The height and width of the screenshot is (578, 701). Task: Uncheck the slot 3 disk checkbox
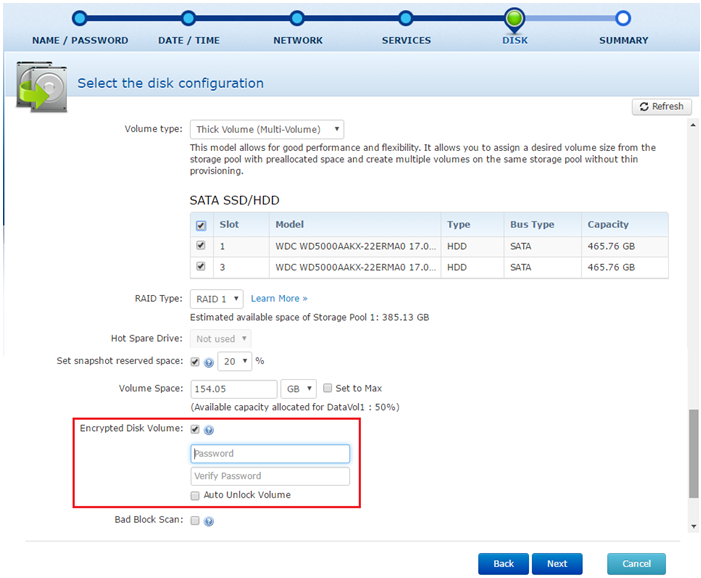[x=201, y=266]
